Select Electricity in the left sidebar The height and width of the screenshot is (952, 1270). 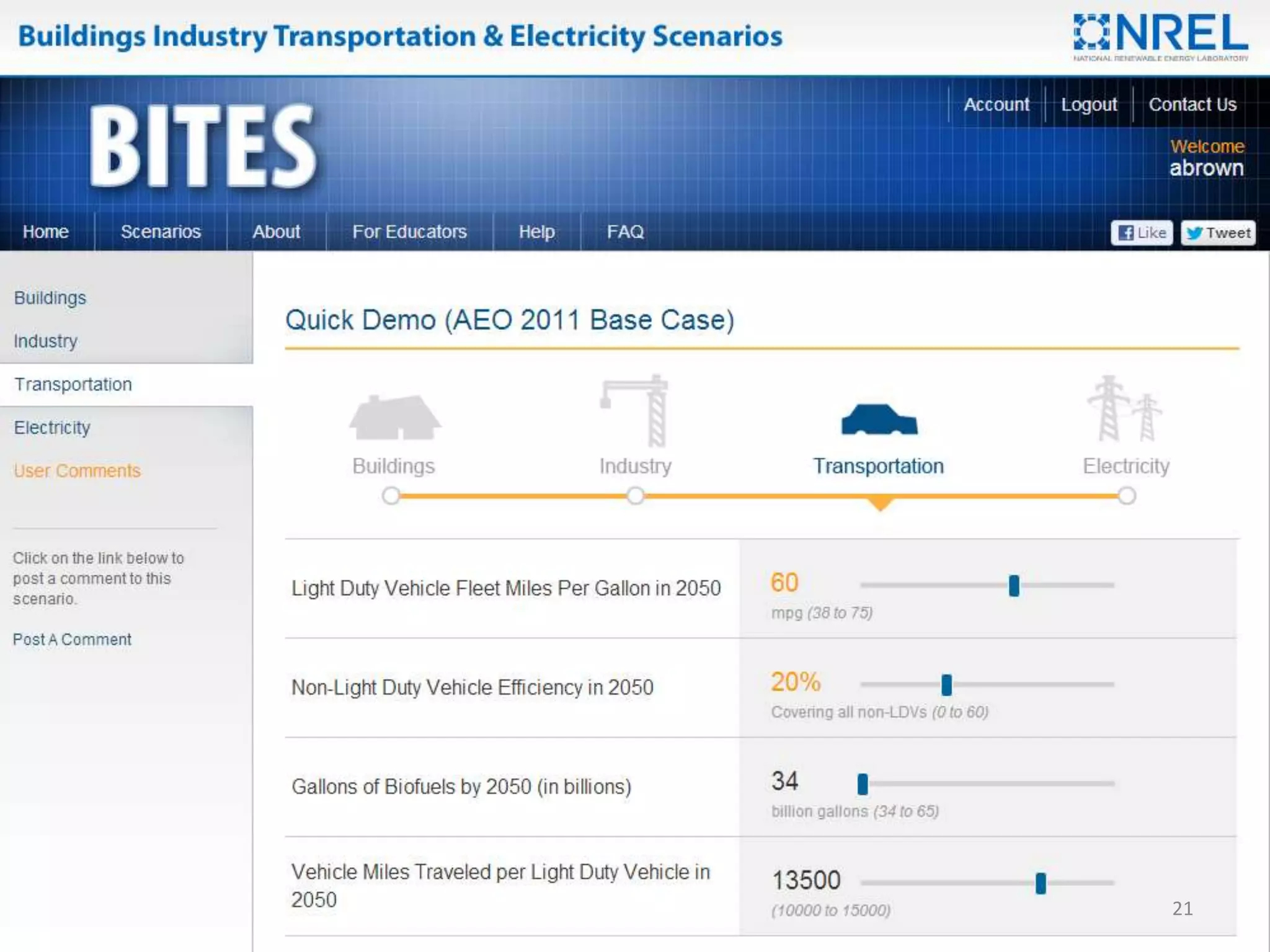click(x=52, y=428)
